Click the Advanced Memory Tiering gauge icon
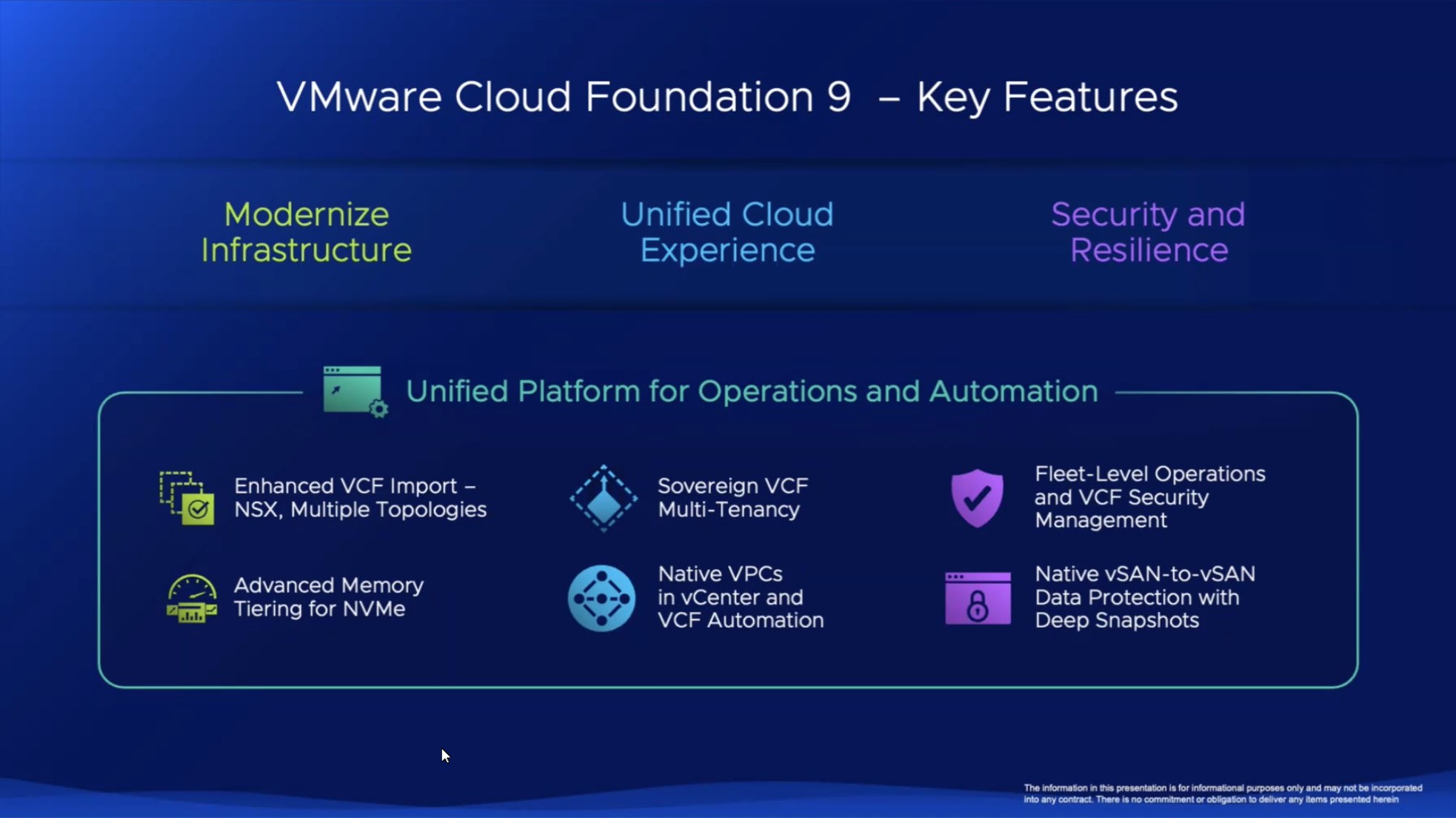Viewport: 1456px width, 818px height. [192, 598]
